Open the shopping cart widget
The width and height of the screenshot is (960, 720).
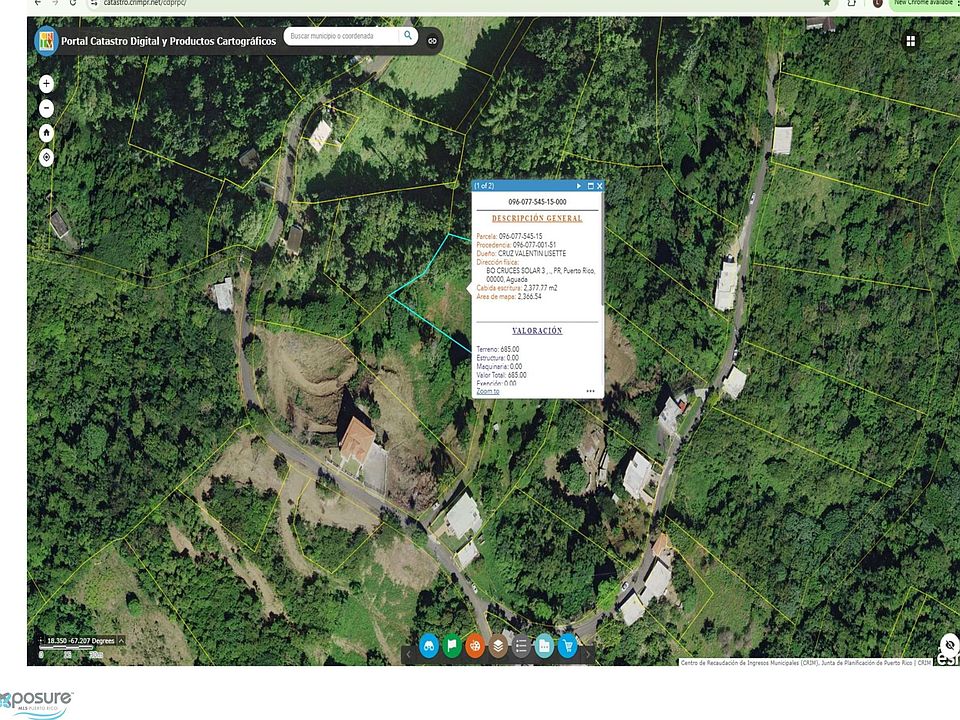(x=568, y=646)
